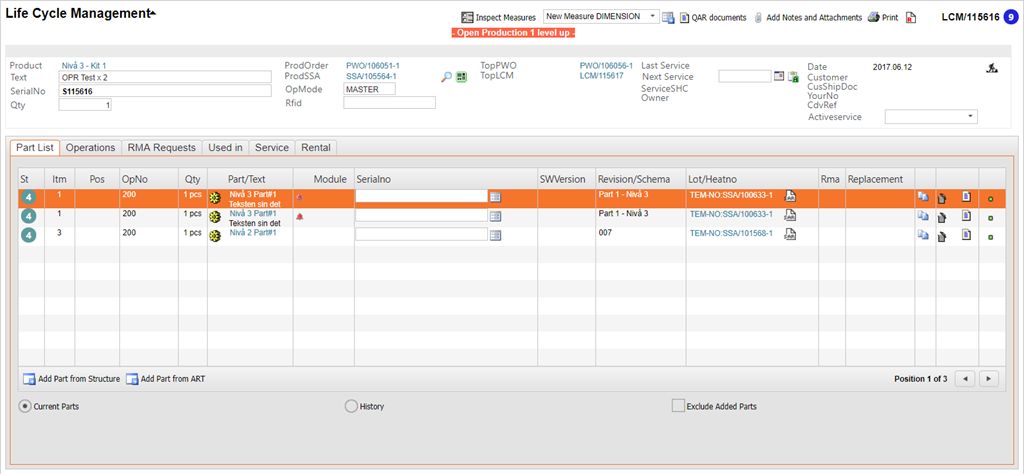Open the RMA Requests tab
Viewport: 1024px width, 474px height.
(161, 148)
